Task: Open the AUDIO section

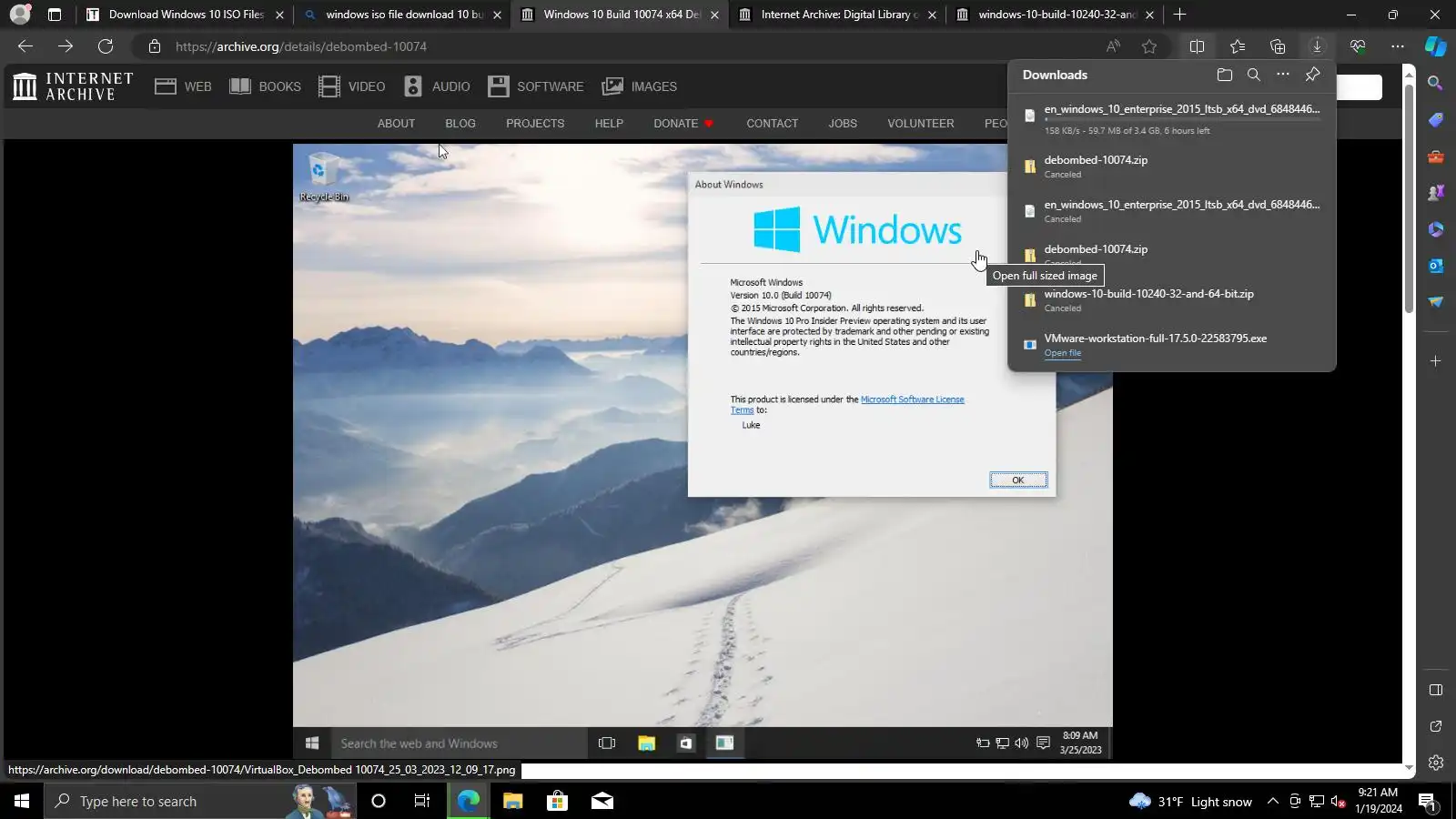Action: tap(437, 86)
